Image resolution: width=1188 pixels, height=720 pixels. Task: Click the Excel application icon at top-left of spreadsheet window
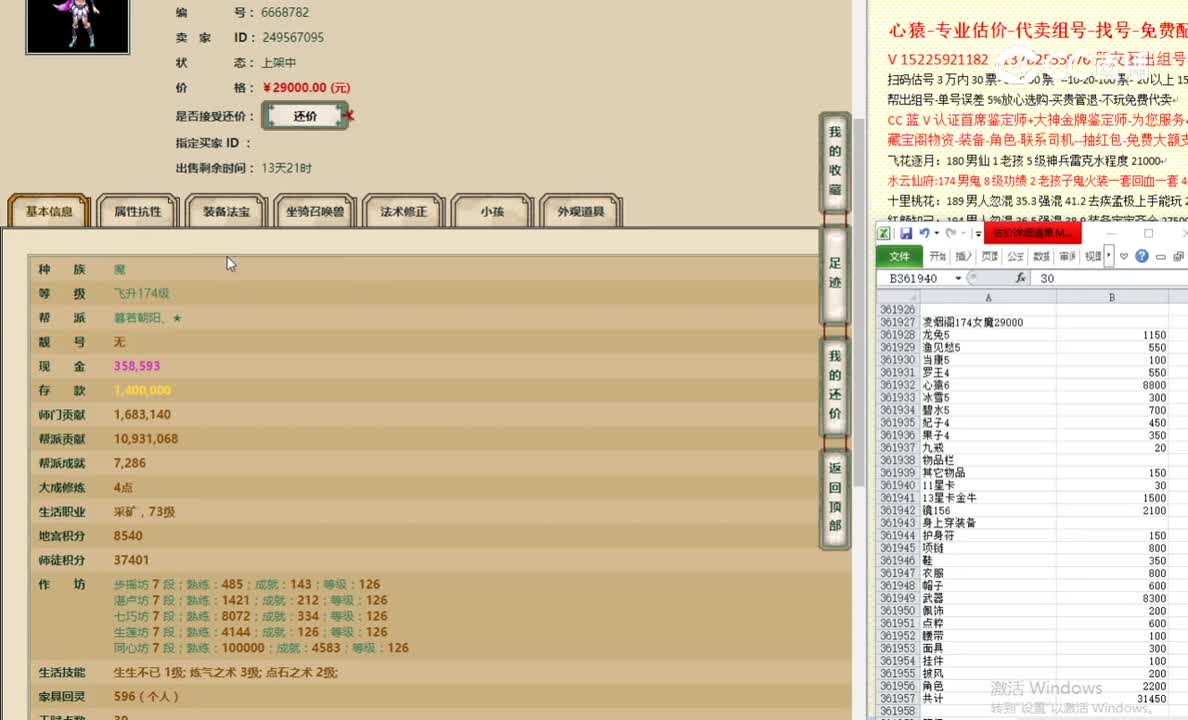point(885,233)
